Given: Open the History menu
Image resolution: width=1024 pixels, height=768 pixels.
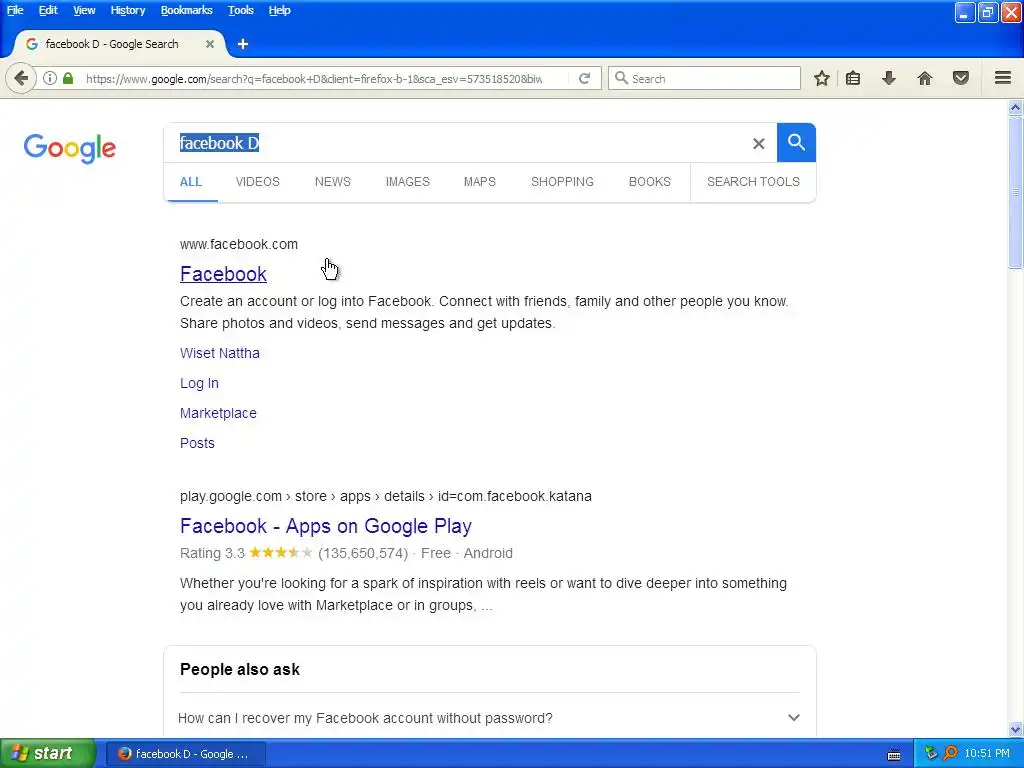Looking at the screenshot, I should tap(127, 10).
